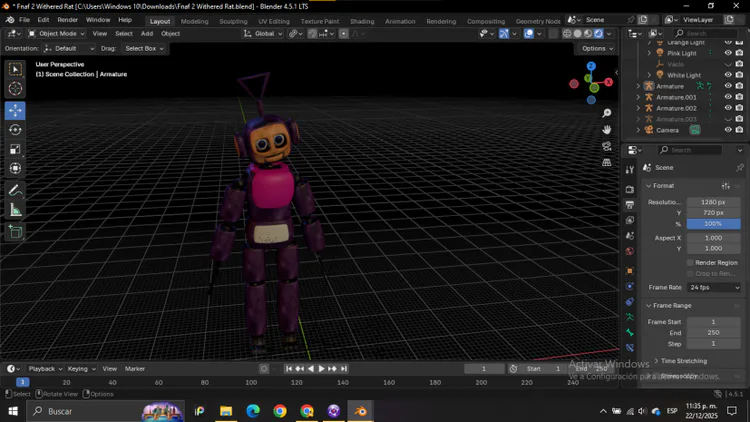Select the Measure tool
This screenshot has height=422, width=750.
(15, 210)
